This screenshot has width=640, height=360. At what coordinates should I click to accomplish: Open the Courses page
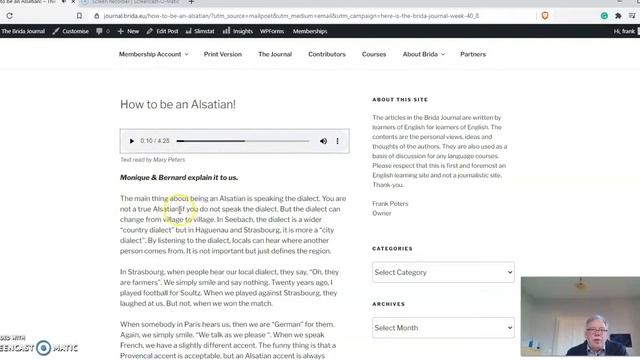point(374,54)
